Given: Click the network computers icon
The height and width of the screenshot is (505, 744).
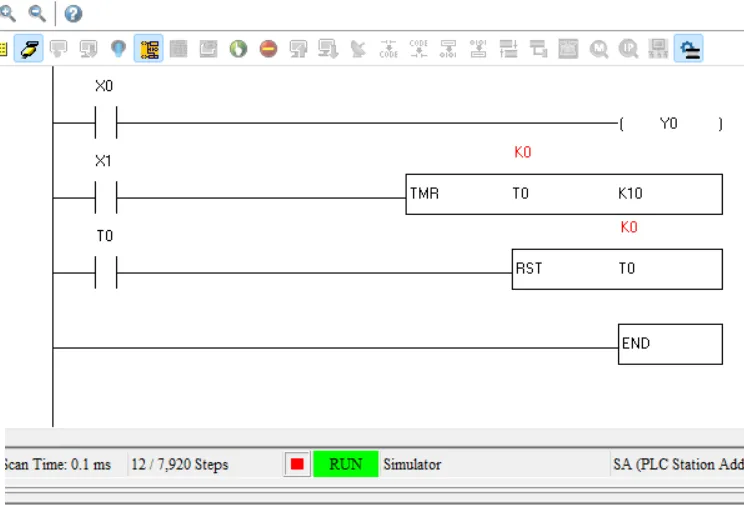Looking at the screenshot, I should (659, 48).
